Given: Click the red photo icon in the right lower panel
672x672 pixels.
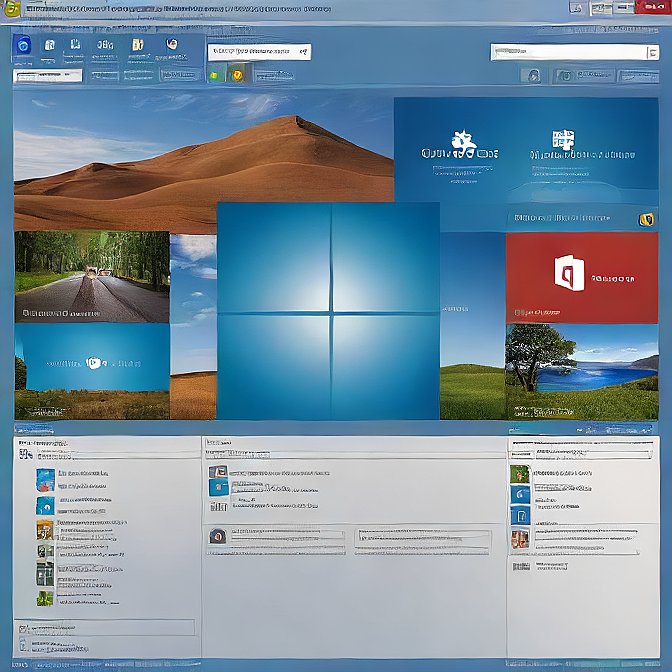Looking at the screenshot, I should [520, 539].
